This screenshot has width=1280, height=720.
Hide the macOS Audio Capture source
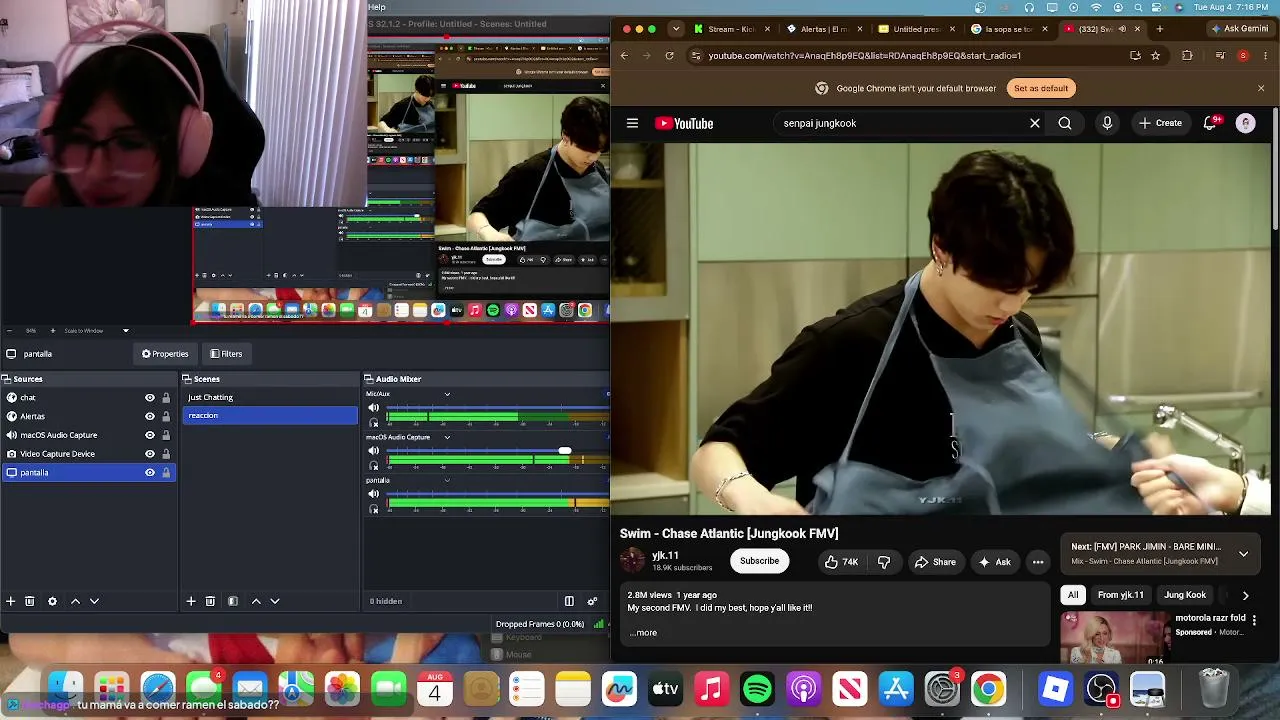[150, 435]
